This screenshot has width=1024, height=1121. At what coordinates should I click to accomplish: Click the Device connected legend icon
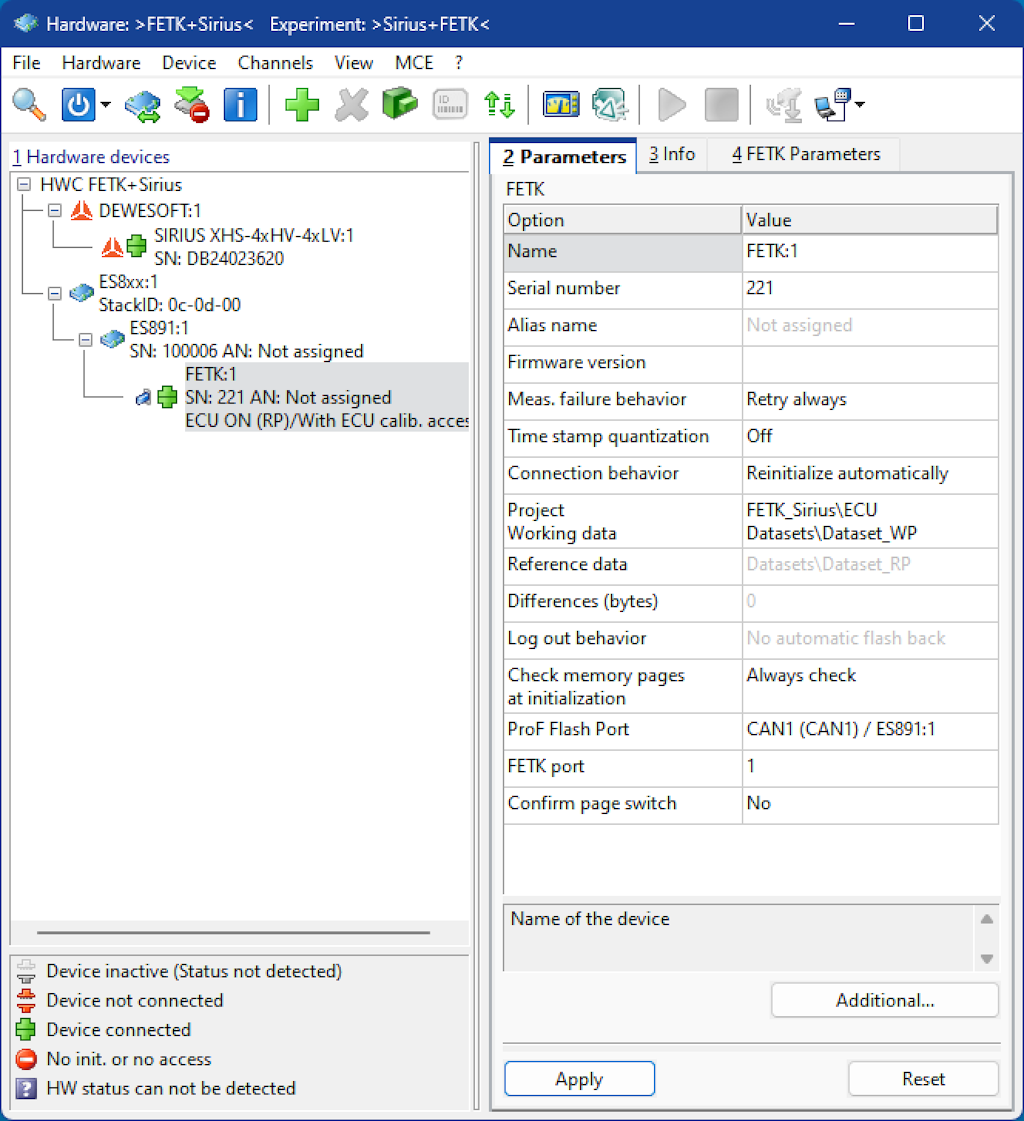pos(26,1029)
